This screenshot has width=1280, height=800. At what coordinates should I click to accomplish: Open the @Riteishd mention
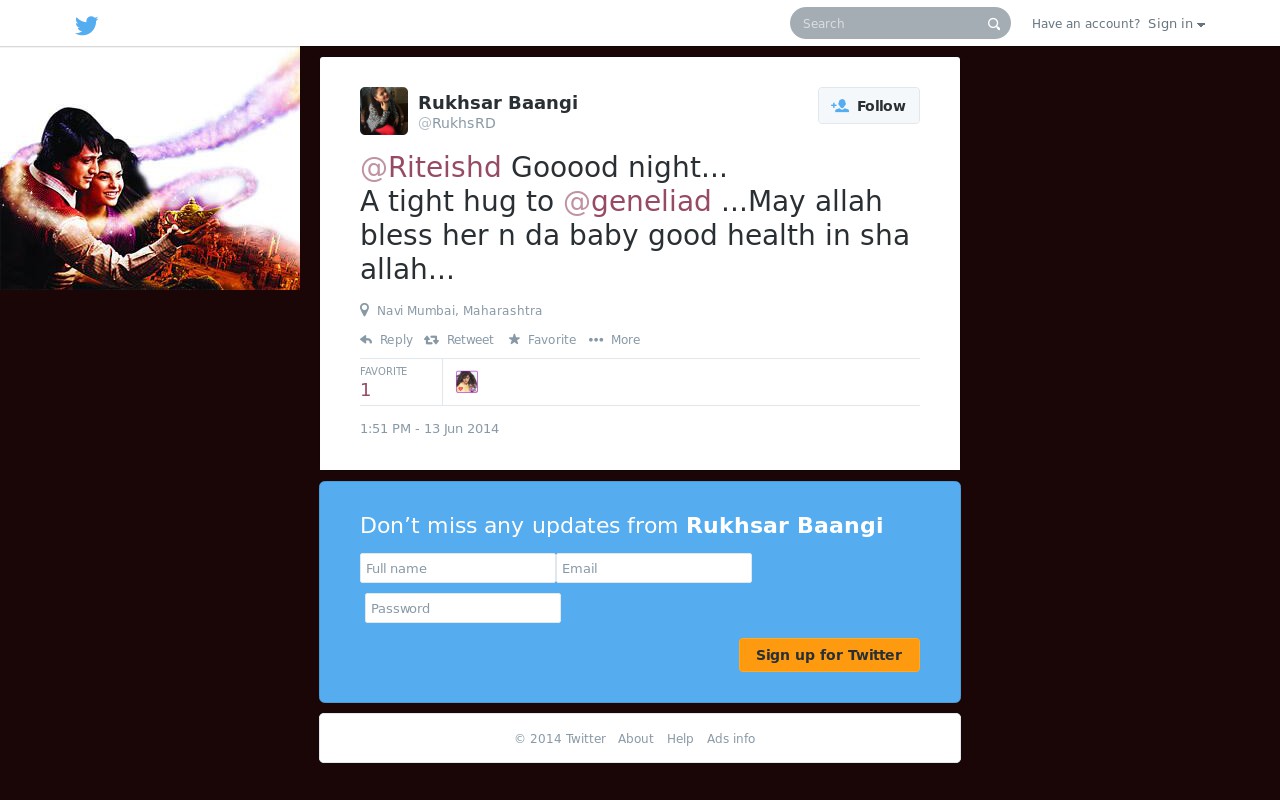(431, 167)
